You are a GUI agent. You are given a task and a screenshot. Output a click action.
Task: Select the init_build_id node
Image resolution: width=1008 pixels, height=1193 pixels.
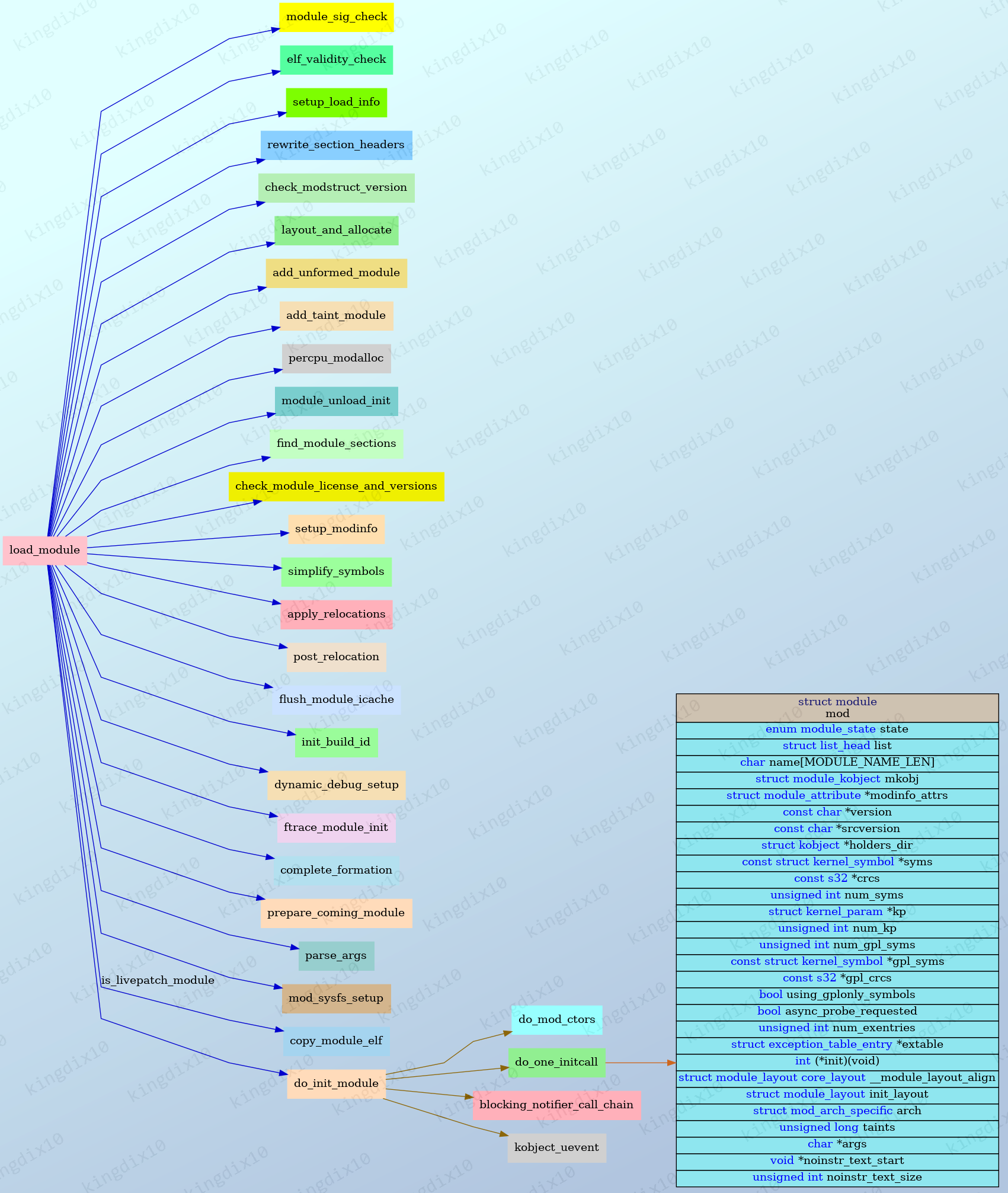tap(337, 742)
